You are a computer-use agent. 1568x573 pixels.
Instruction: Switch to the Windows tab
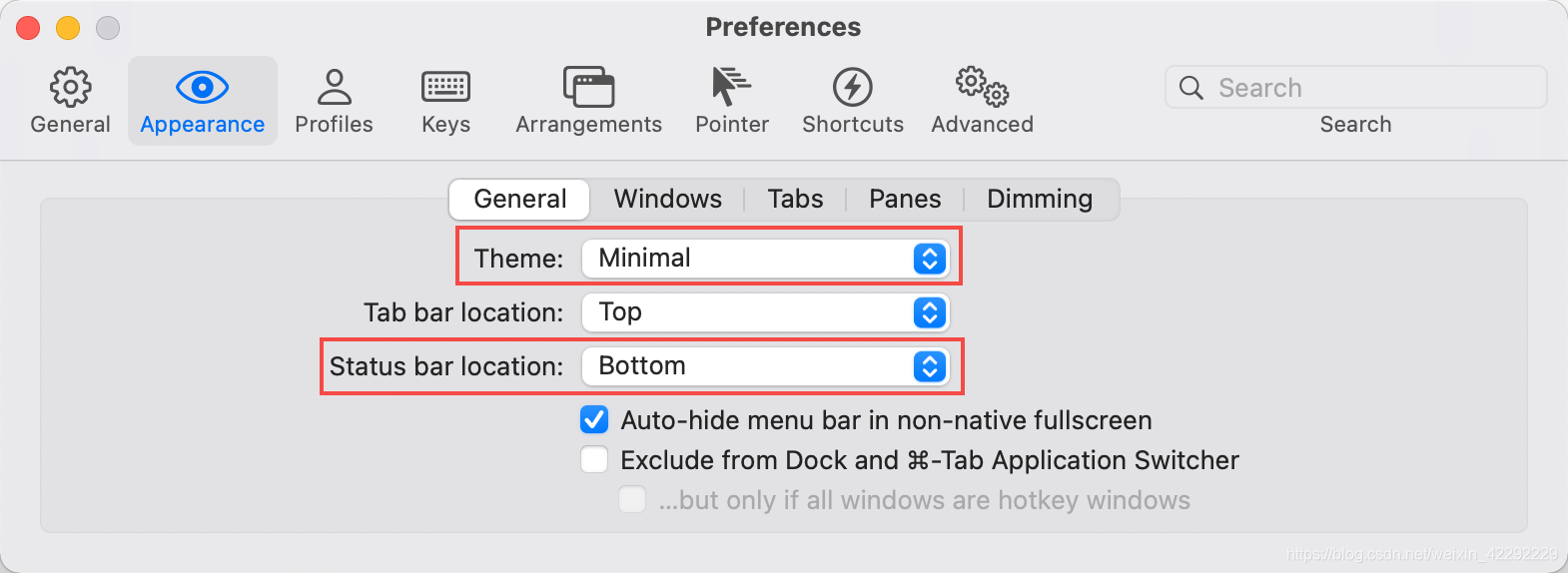[667, 199]
